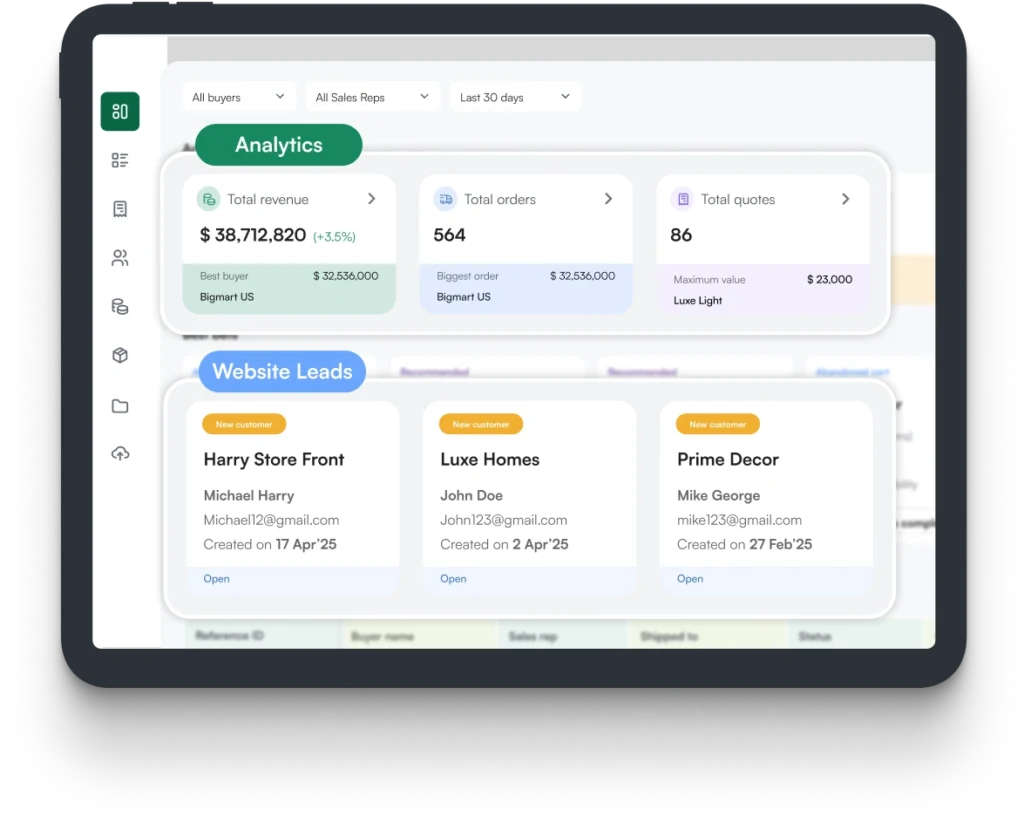1024x817 pixels.
Task: Change the Last 30 days filter
Action: coord(514,97)
